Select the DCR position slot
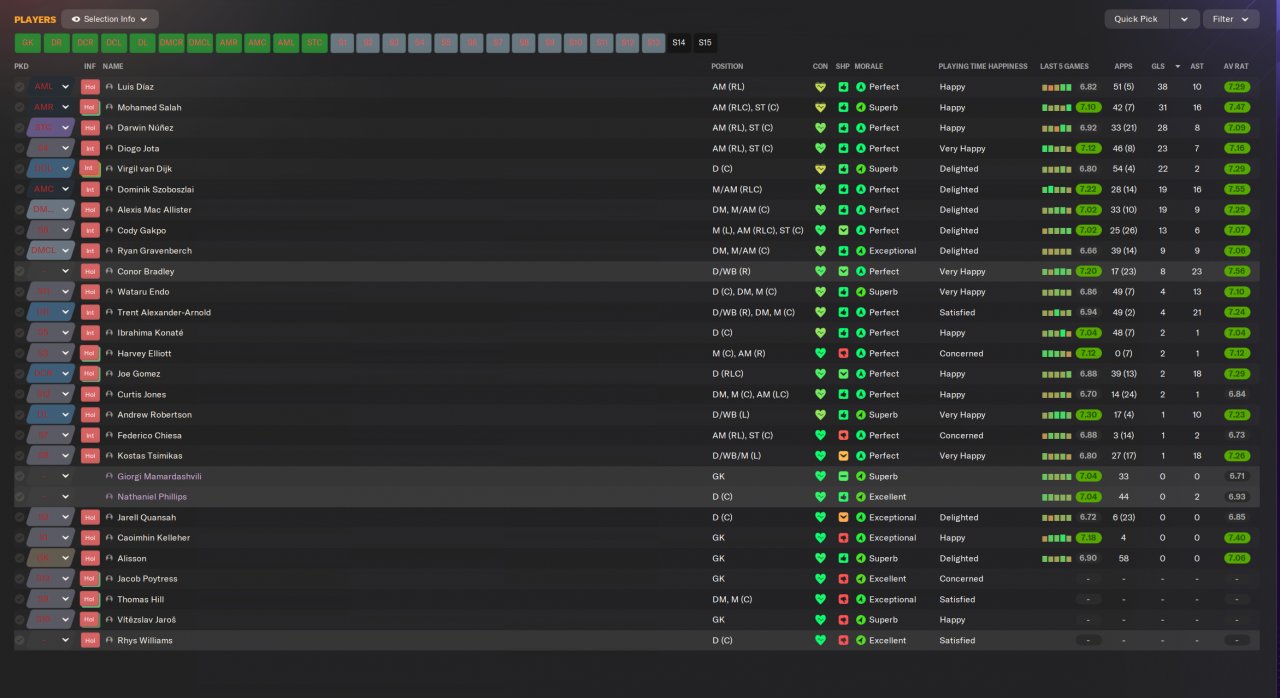Viewport: 1280px width, 698px height. click(85, 43)
